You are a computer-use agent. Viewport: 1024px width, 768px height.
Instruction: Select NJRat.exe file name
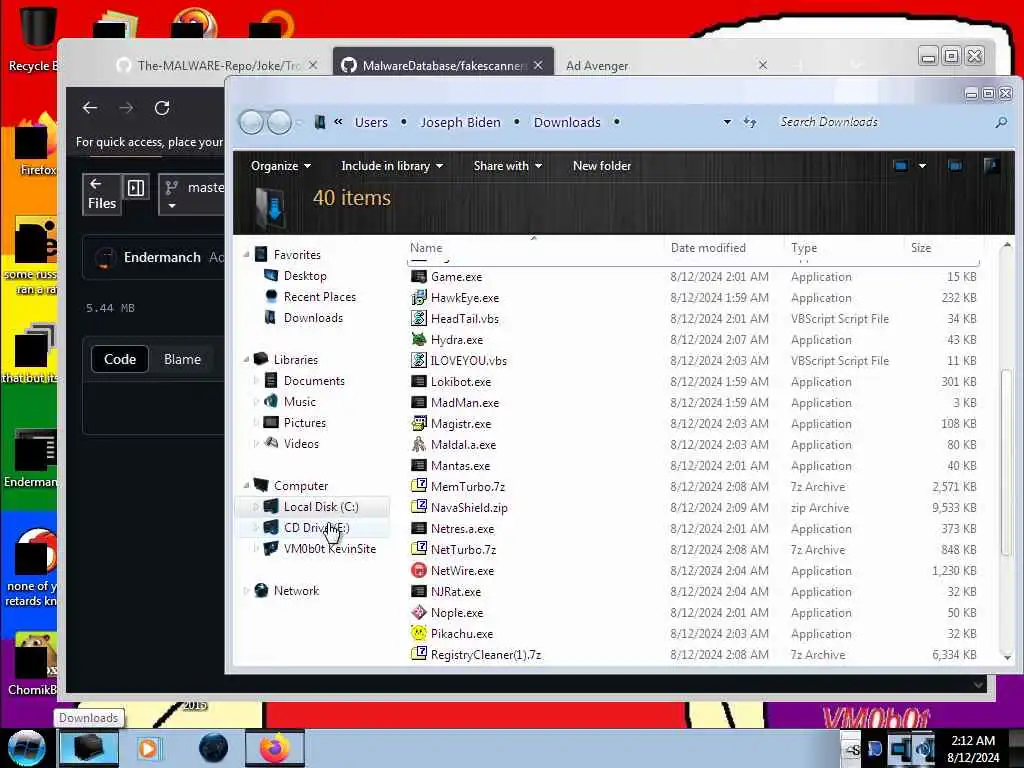456,592
